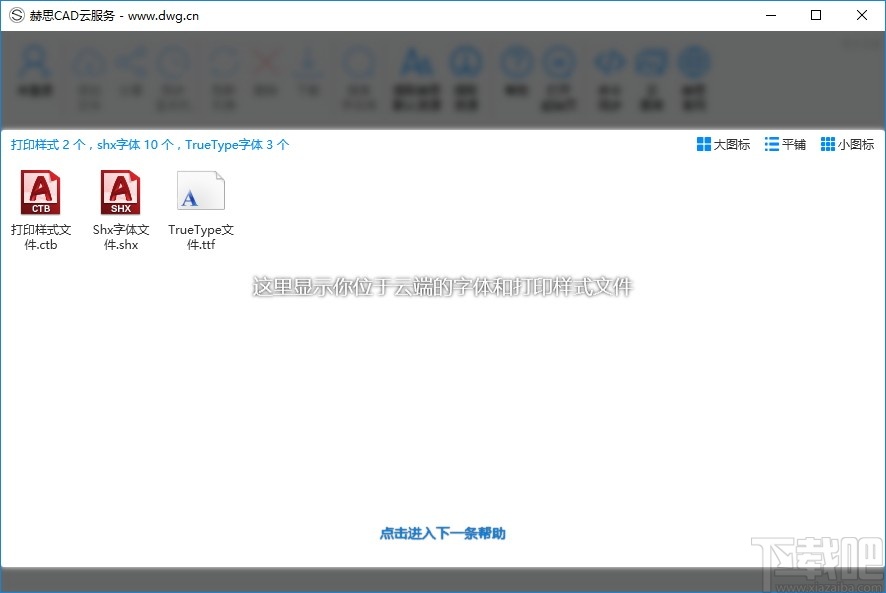Click the help caption 这里显示你位于云端的字体和打印样式文件
This screenshot has height=593, width=886.
click(442, 287)
